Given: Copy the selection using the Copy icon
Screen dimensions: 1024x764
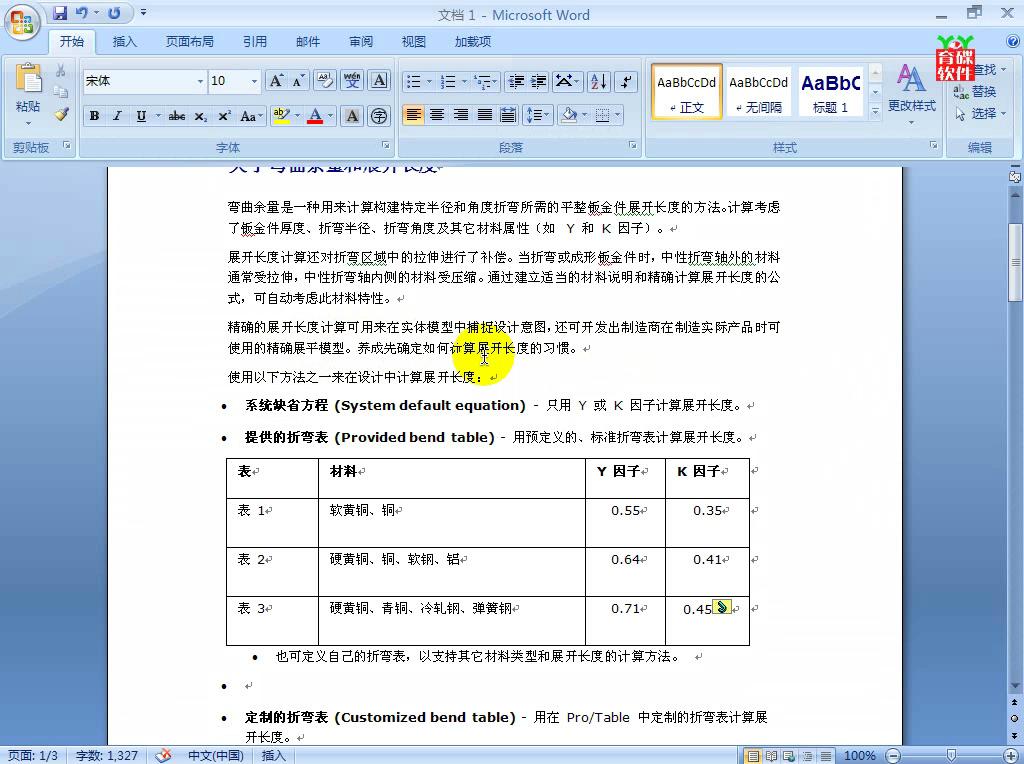Looking at the screenshot, I should click(x=61, y=92).
